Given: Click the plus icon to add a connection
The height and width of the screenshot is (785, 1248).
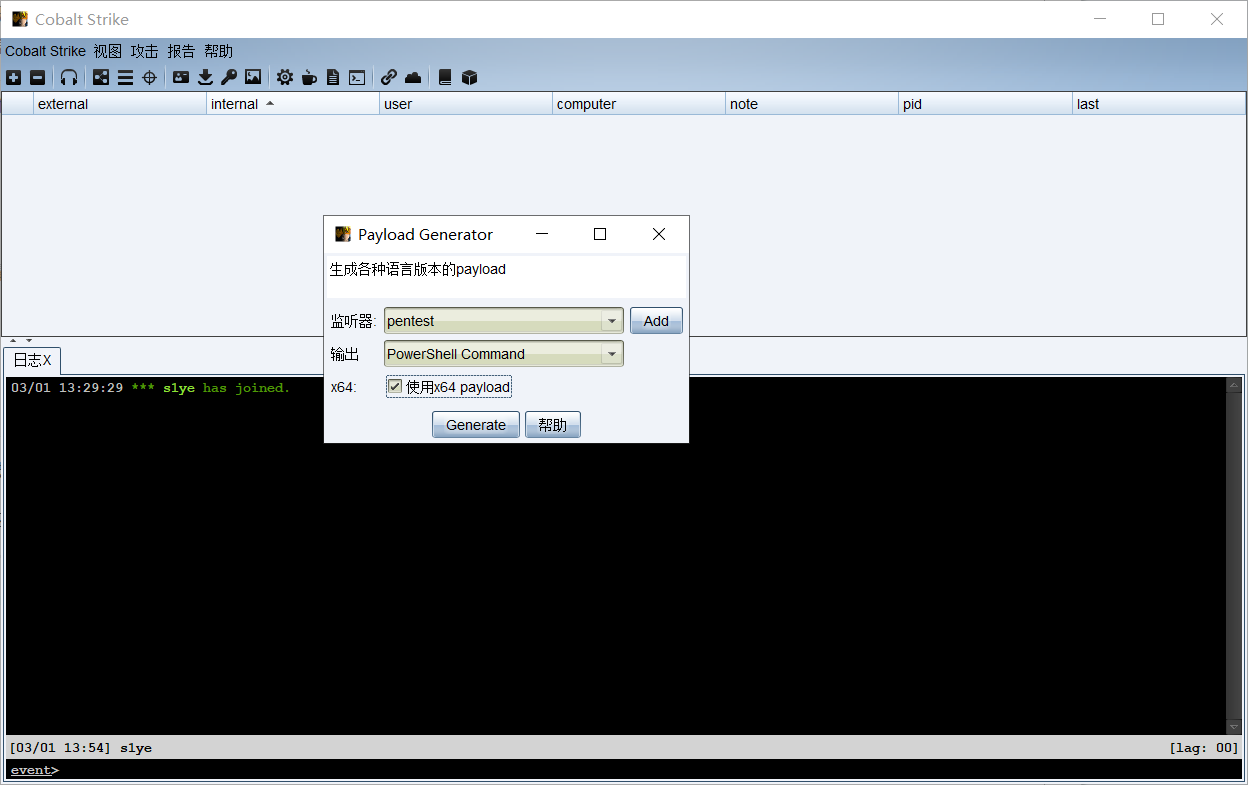Looking at the screenshot, I should point(13,77).
